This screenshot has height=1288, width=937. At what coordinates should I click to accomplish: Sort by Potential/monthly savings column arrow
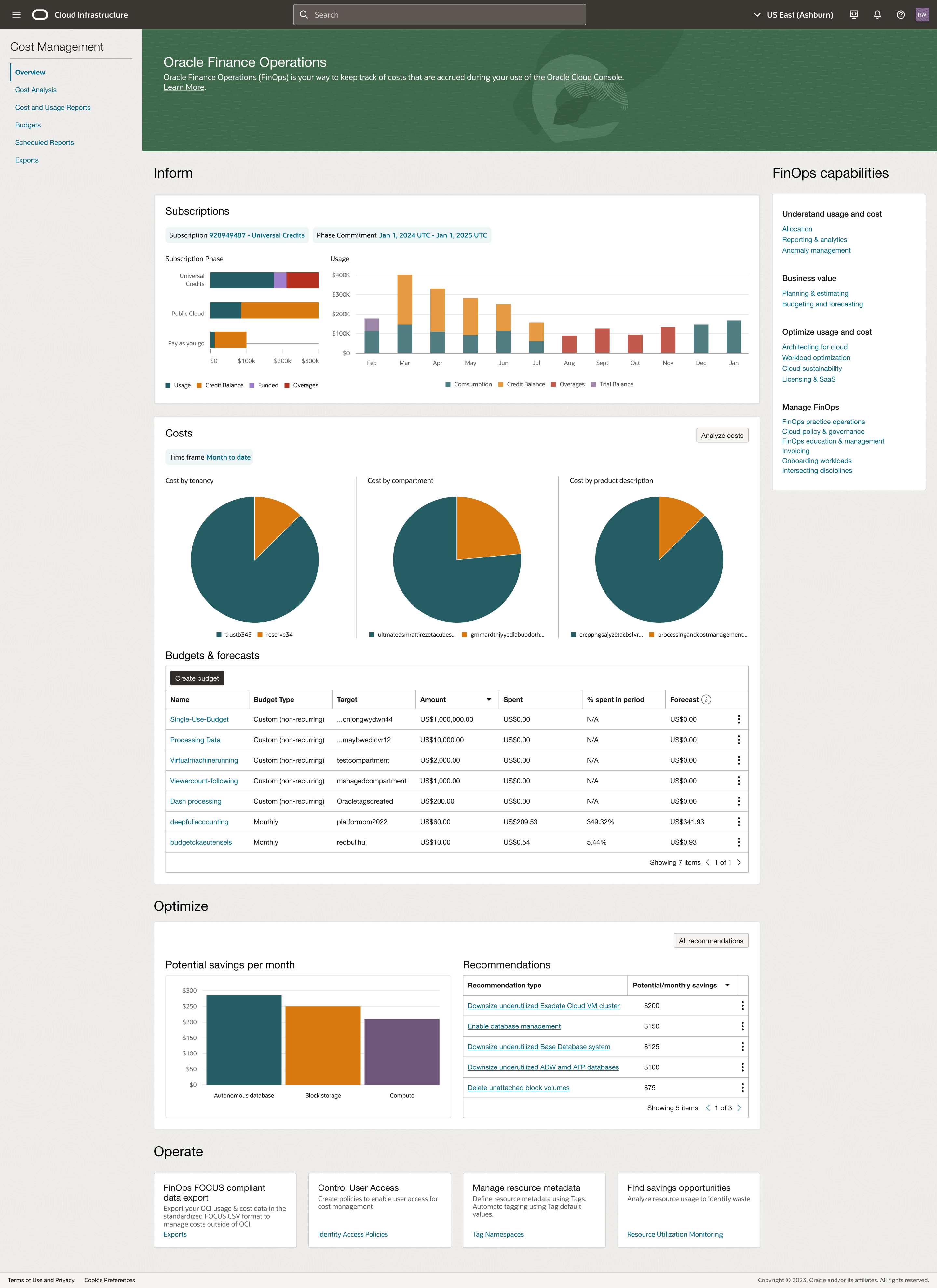727,985
